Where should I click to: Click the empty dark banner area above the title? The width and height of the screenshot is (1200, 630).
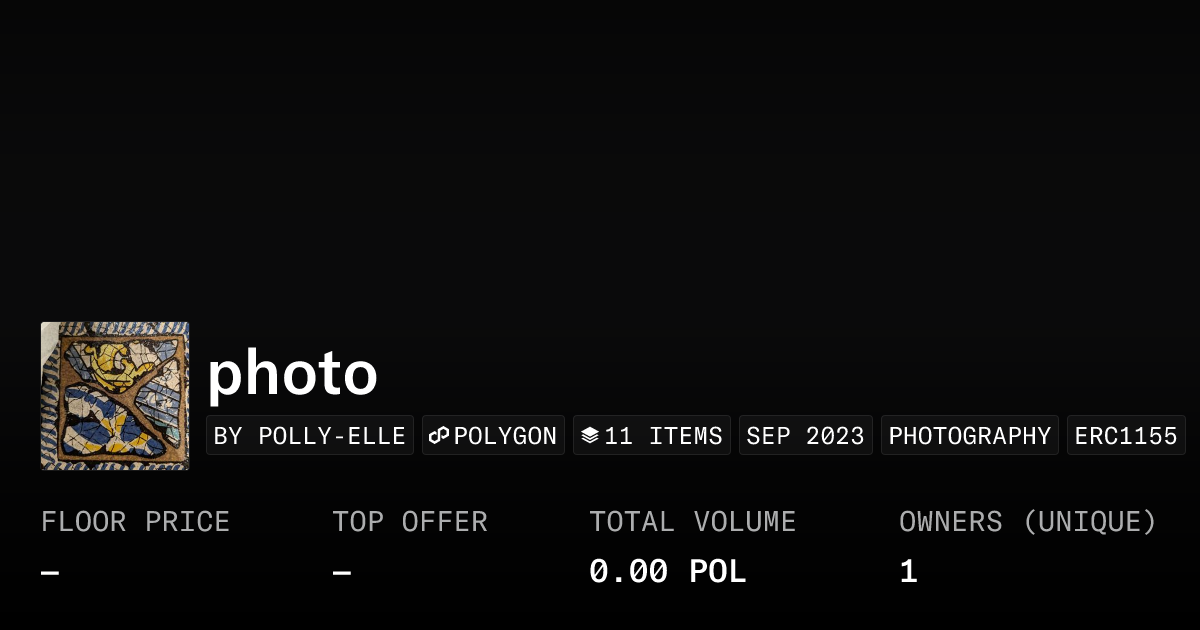click(x=600, y=150)
